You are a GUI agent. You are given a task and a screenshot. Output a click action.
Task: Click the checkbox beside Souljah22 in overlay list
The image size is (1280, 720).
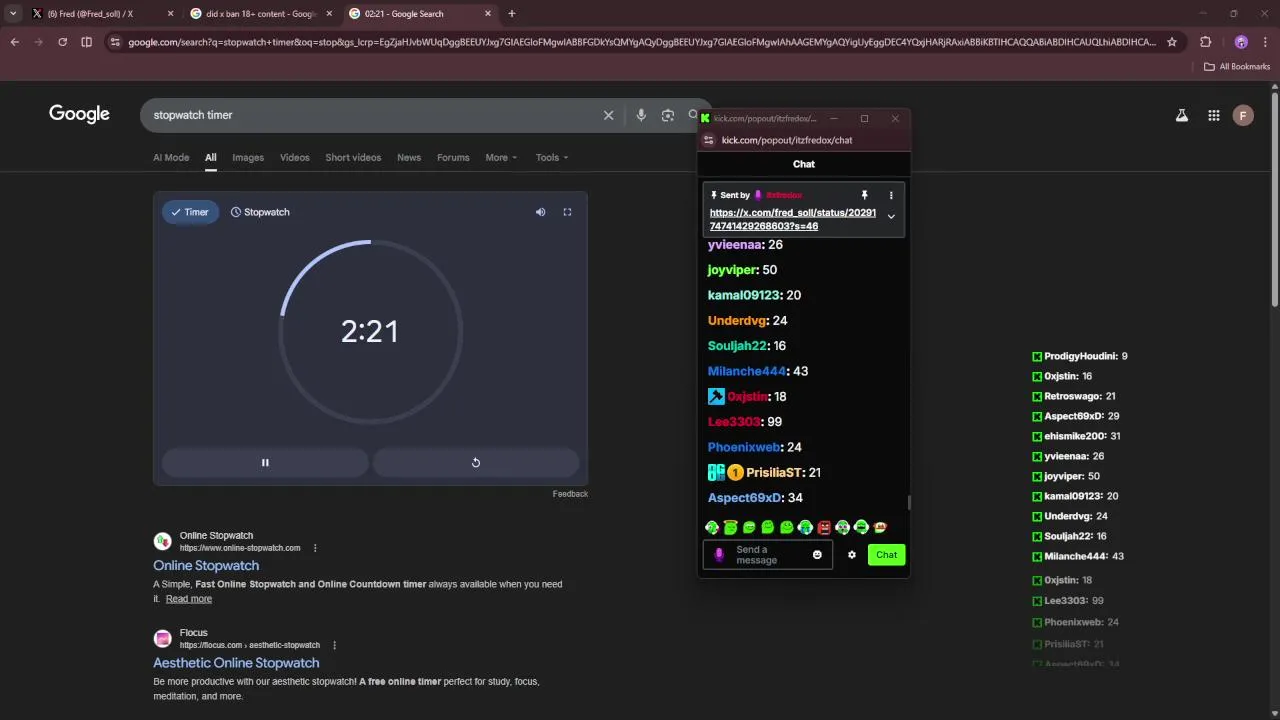[1037, 536]
